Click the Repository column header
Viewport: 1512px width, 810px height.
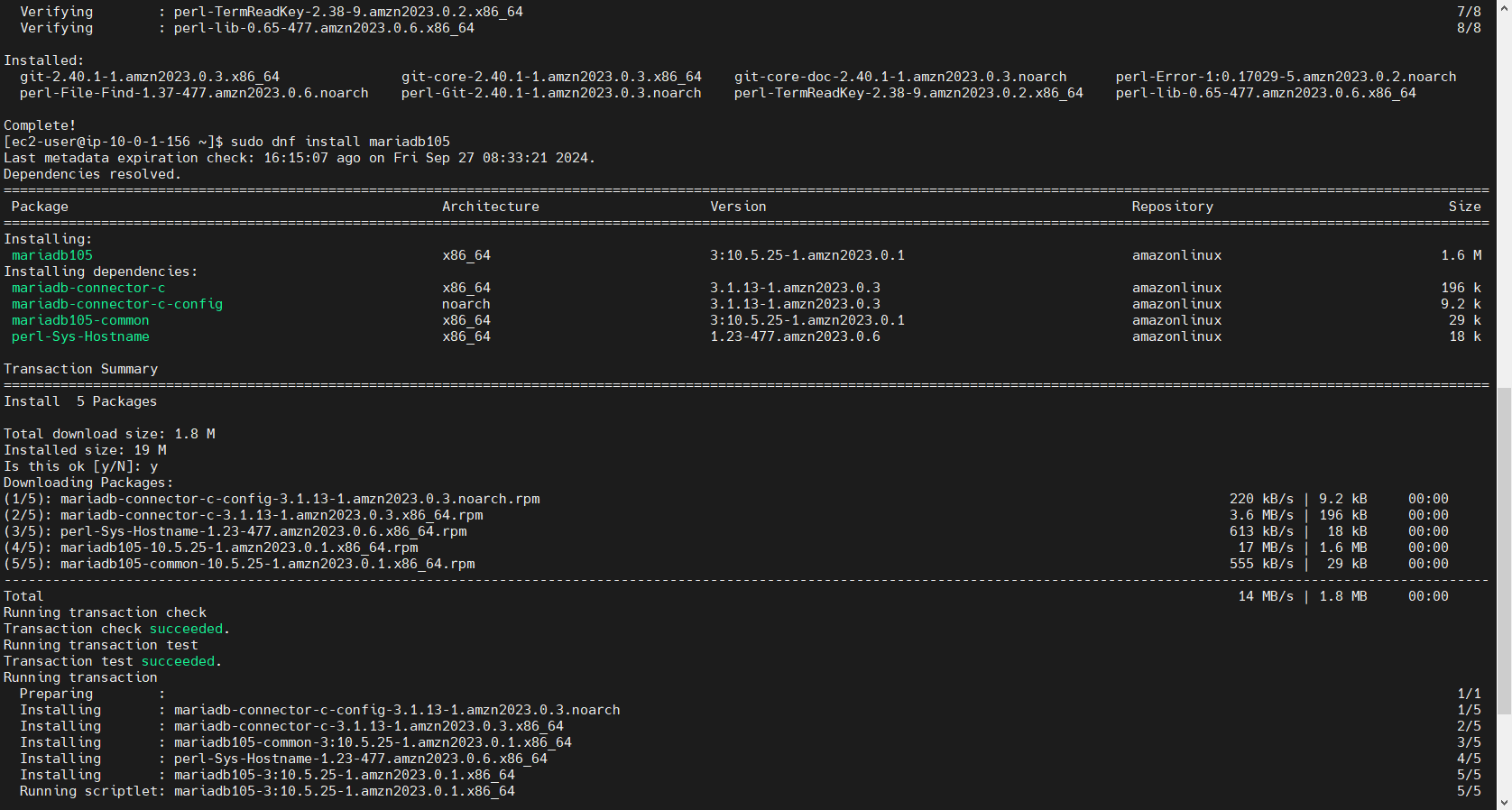pyautogui.click(x=1172, y=207)
